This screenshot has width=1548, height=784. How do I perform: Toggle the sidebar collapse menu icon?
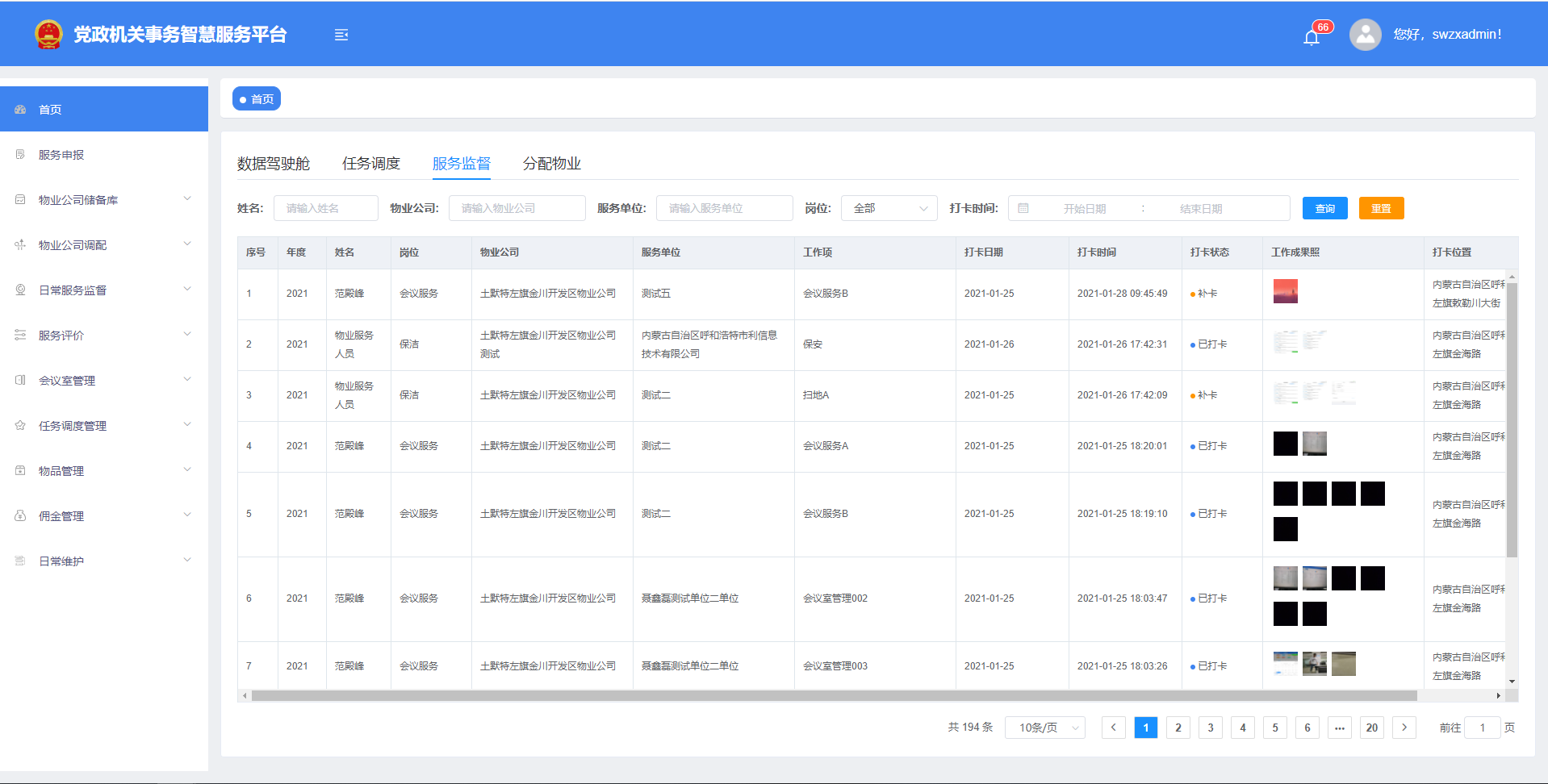point(341,35)
